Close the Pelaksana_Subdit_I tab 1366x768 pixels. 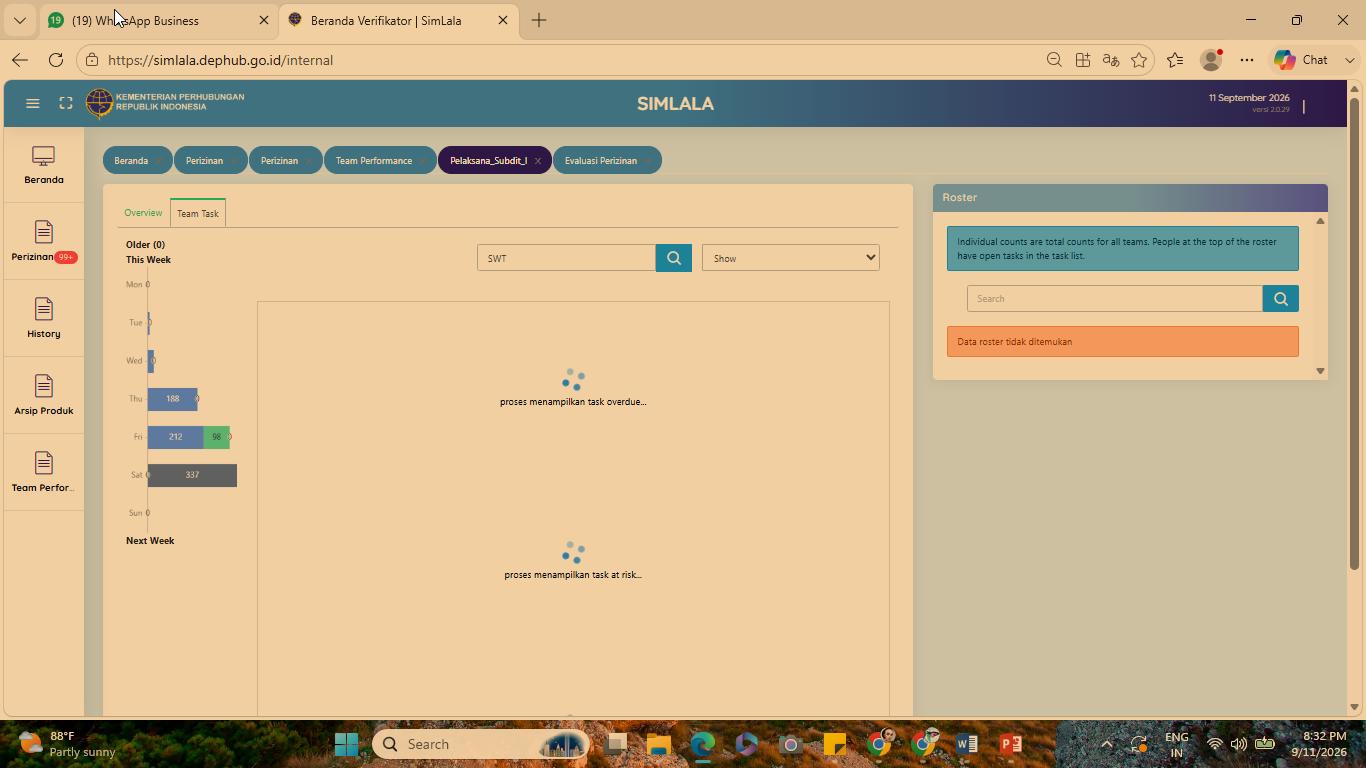[x=538, y=161]
